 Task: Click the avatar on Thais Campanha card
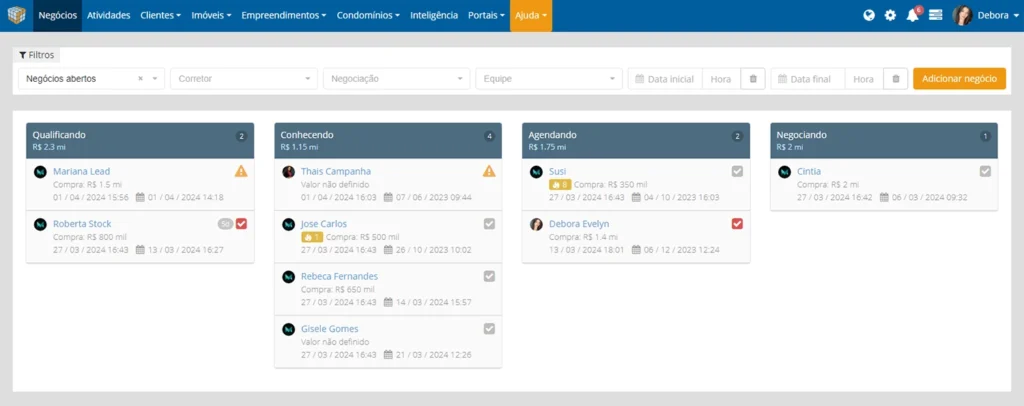tap(288, 172)
